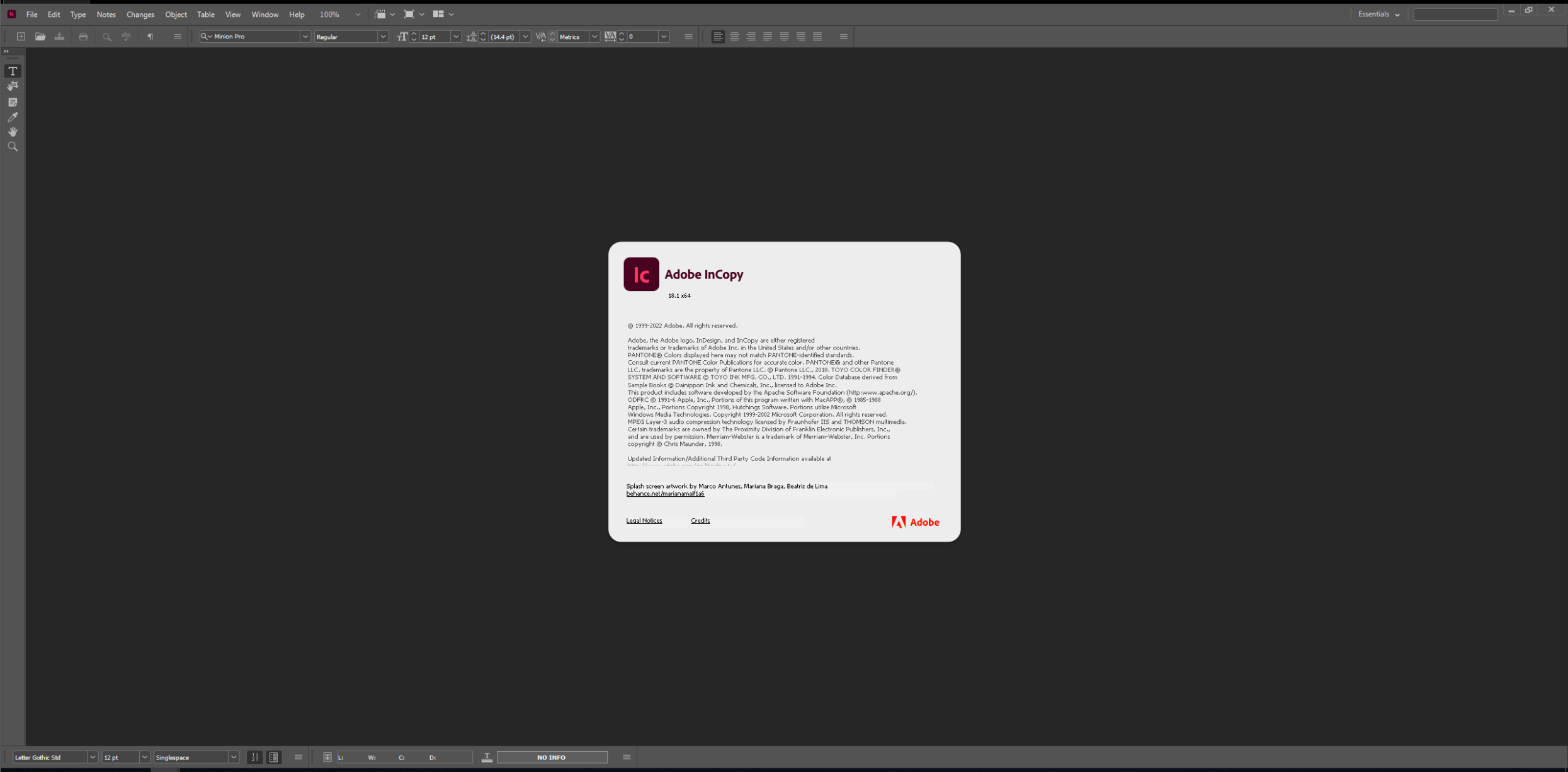This screenshot has width=1568, height=772.
Task: Click the Update Copyfit Info icon
Action: 327,758
